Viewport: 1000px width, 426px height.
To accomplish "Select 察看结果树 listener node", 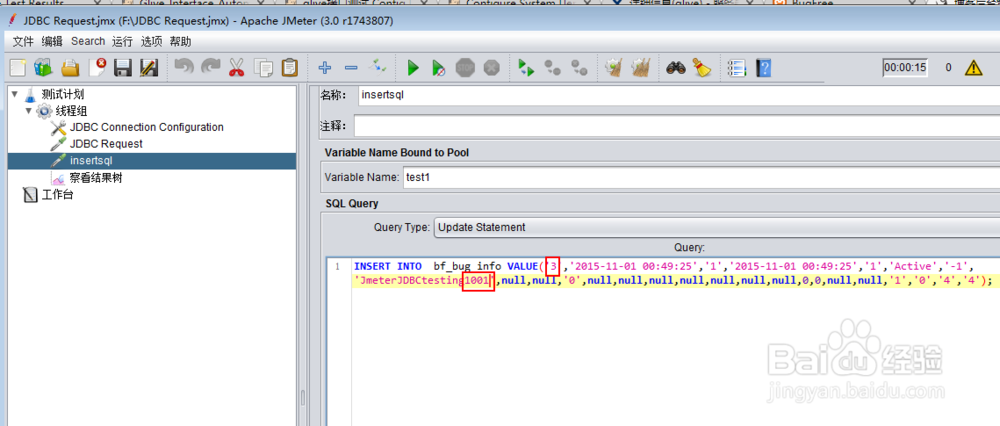I will tap(96, 178).
